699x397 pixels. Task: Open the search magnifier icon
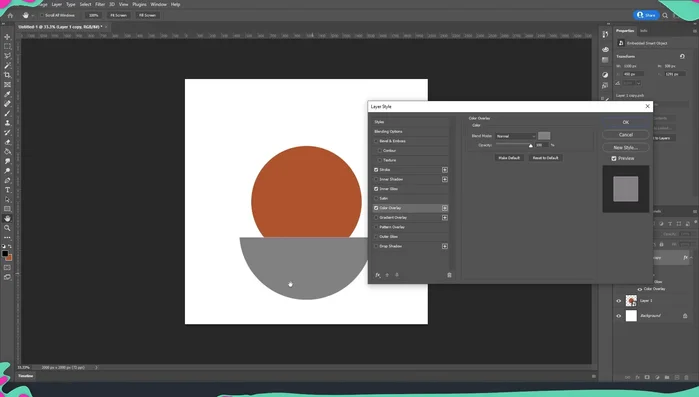point(665,15)
